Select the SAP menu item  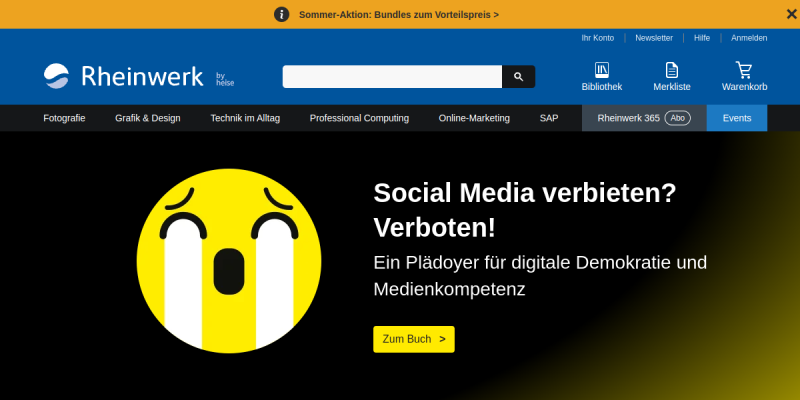click(x=549, y=118)
